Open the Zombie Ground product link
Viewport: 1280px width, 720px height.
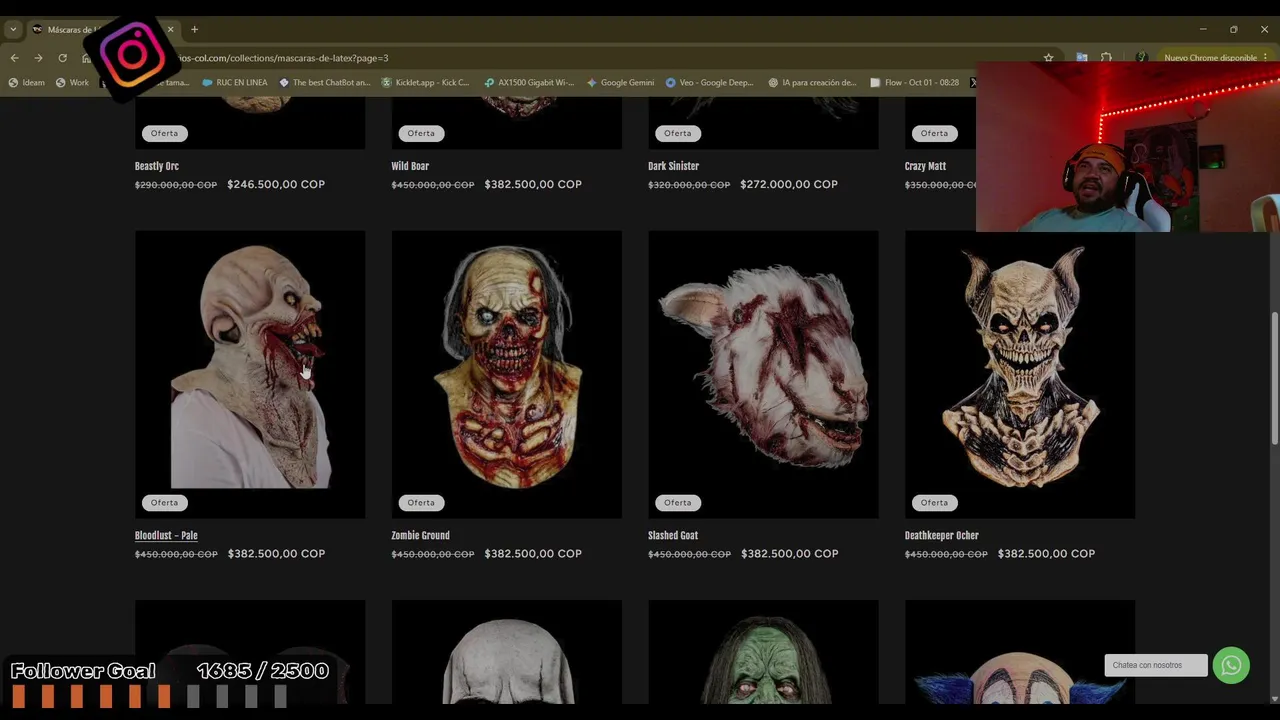pos(420,536)
